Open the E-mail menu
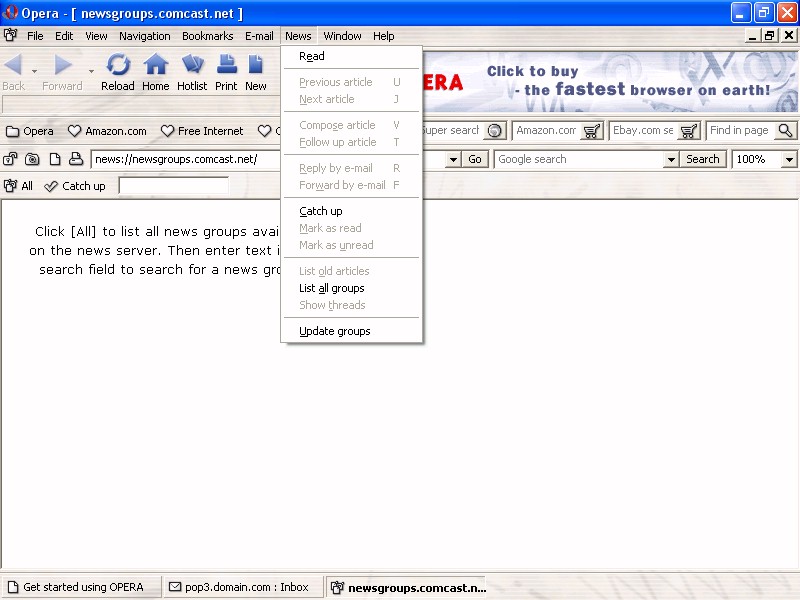The image size is (800, 600). point(259,36)
